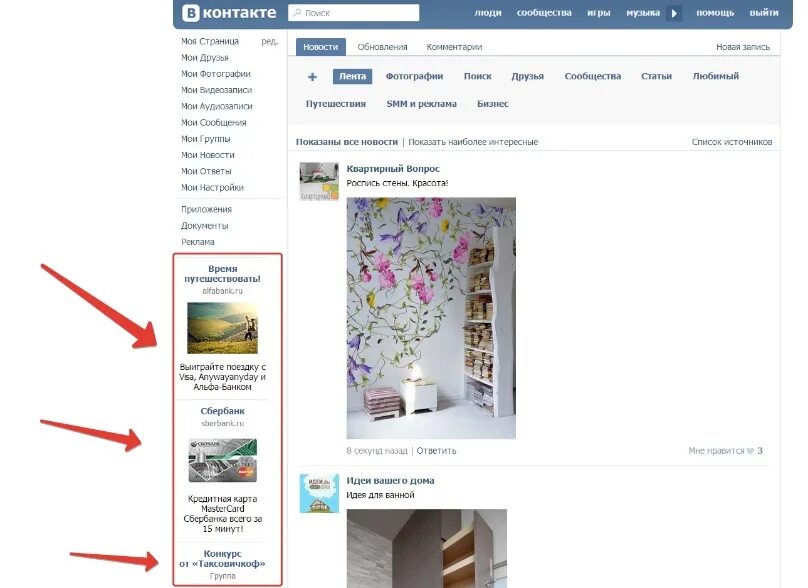Open Идеи вашего дома avatar thumbnail
Viewport: 808px width, 588px height.
click(319, 493)
